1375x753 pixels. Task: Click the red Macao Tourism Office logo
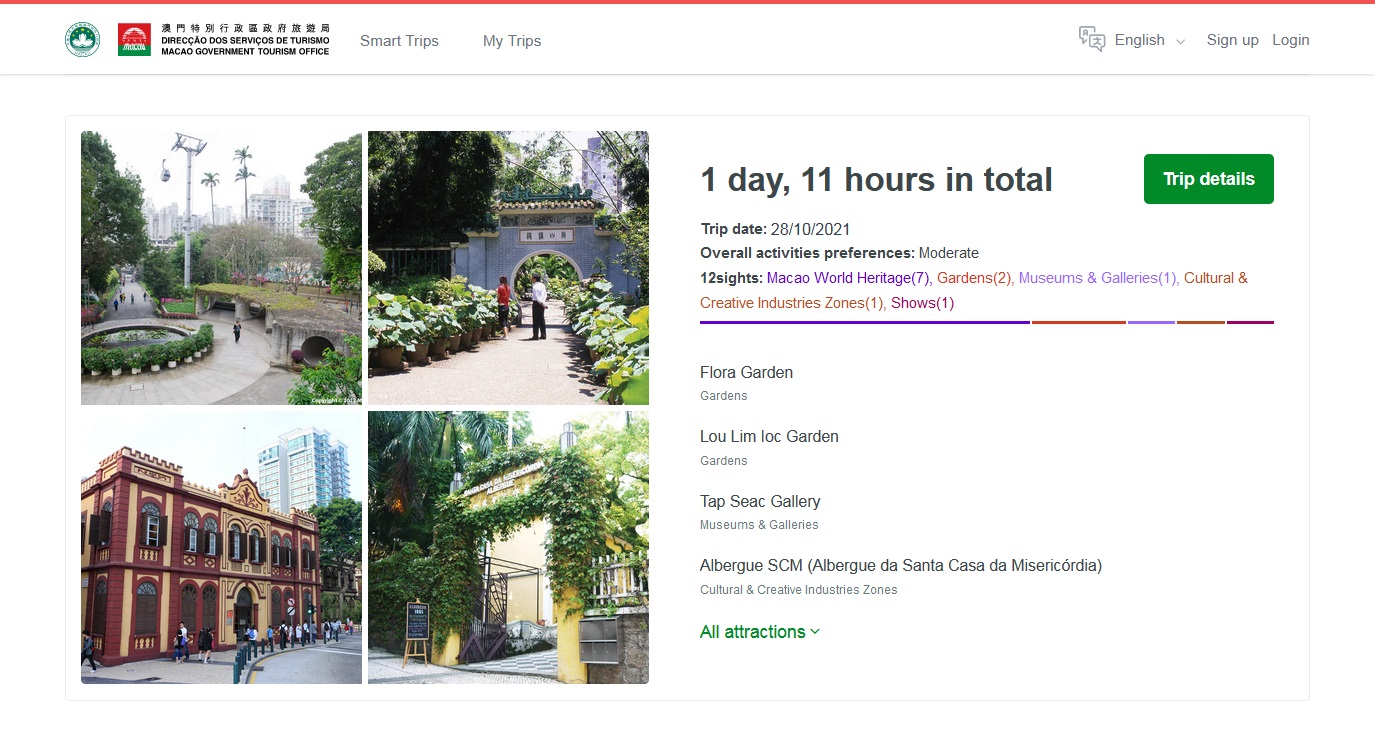coord(134,40)
